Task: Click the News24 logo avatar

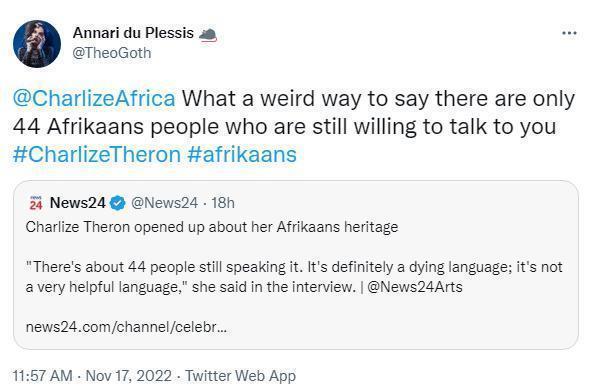Action: [x=36, y=203]
